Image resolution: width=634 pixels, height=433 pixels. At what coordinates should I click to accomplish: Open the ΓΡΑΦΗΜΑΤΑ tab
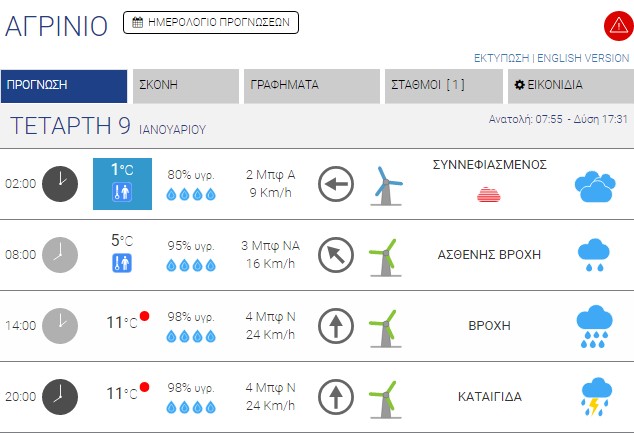click(311, 85)
